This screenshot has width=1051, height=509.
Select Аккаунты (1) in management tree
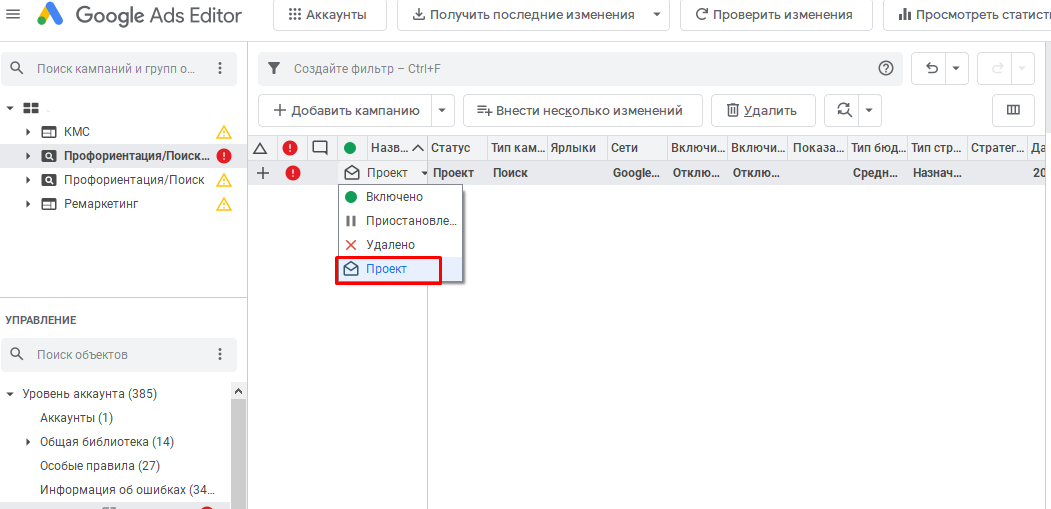(x=76, y=418)
